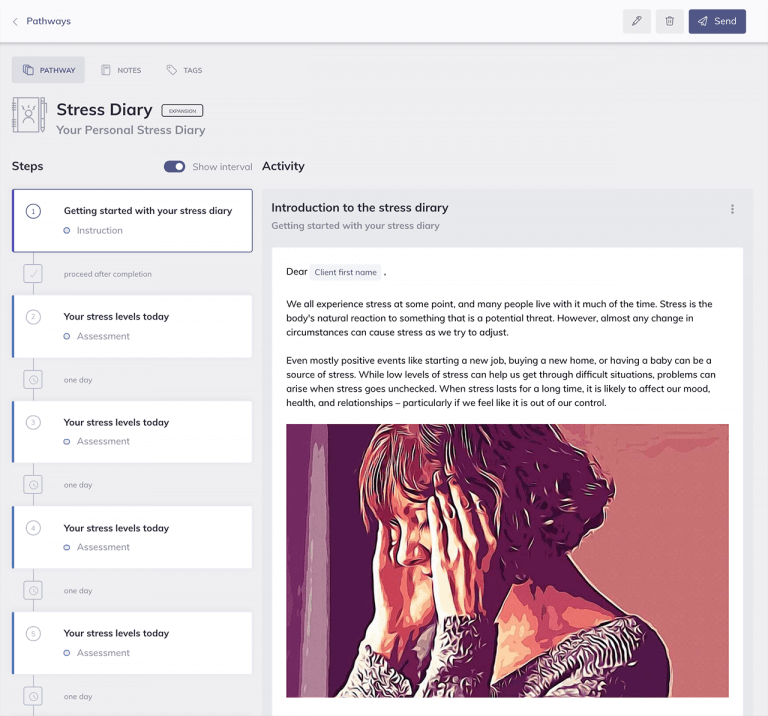The width and height of the screenshot is (768, 716).
Task: Switch to the Notes tab
Action: pyautogui.click(x=120, y=70)
